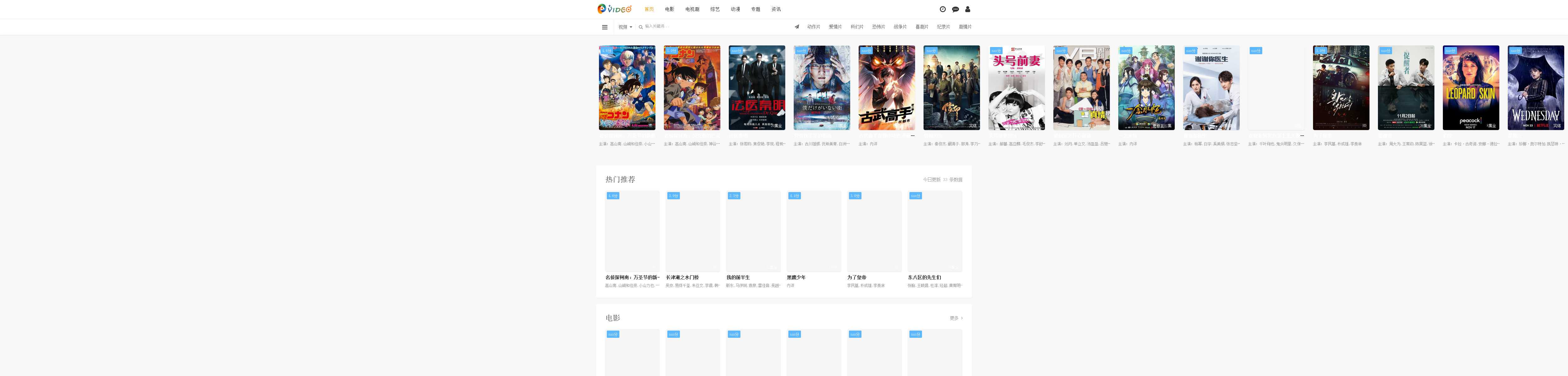
Task: Click the search magnifier icon
Action: tap(640, 27)
